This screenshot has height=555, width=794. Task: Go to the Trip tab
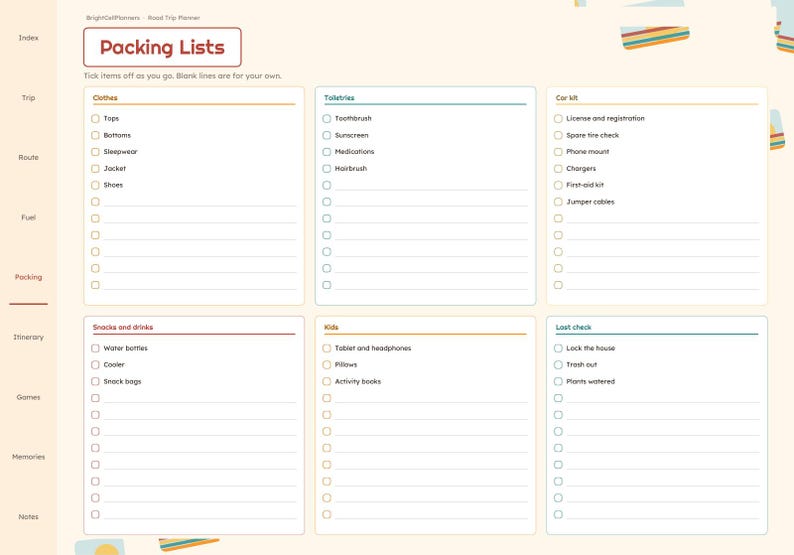click(x=28, y=98)
